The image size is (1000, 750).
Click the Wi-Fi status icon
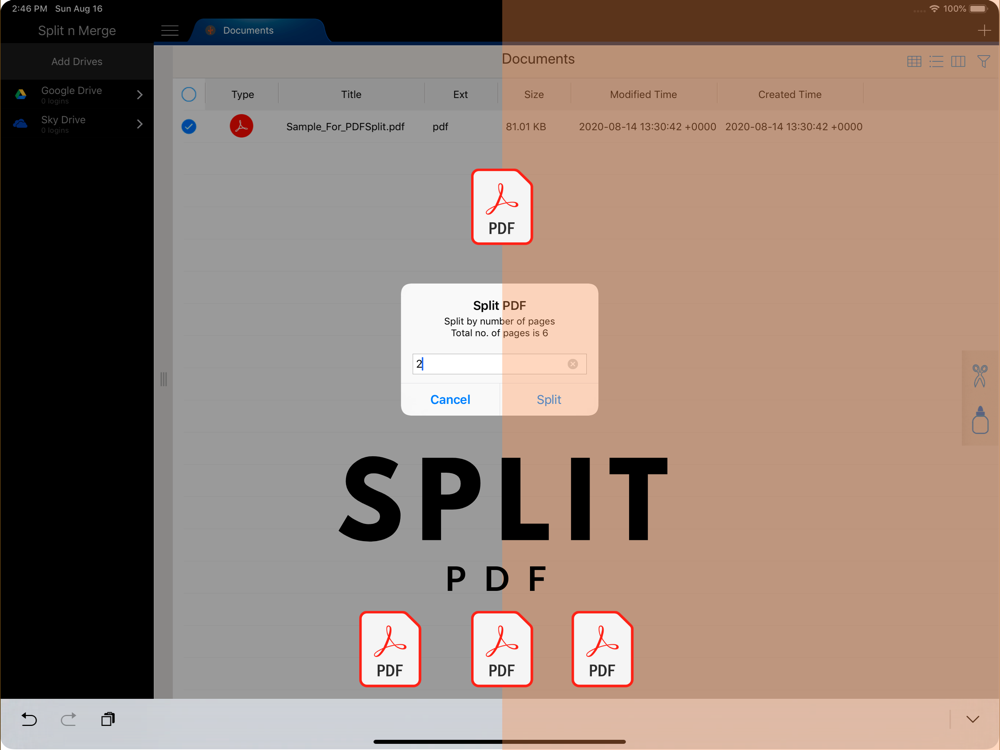[x=934, y=8]
